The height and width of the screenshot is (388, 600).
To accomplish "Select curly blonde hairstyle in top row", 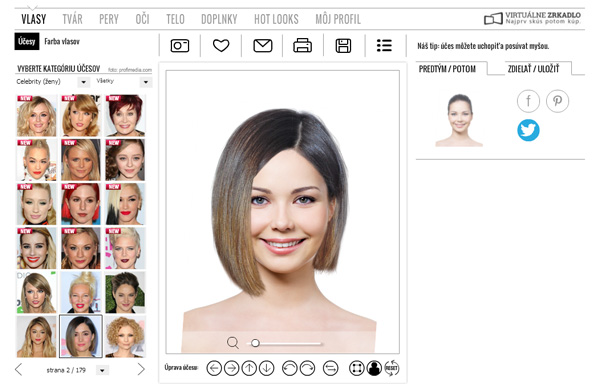I will 36,116.
